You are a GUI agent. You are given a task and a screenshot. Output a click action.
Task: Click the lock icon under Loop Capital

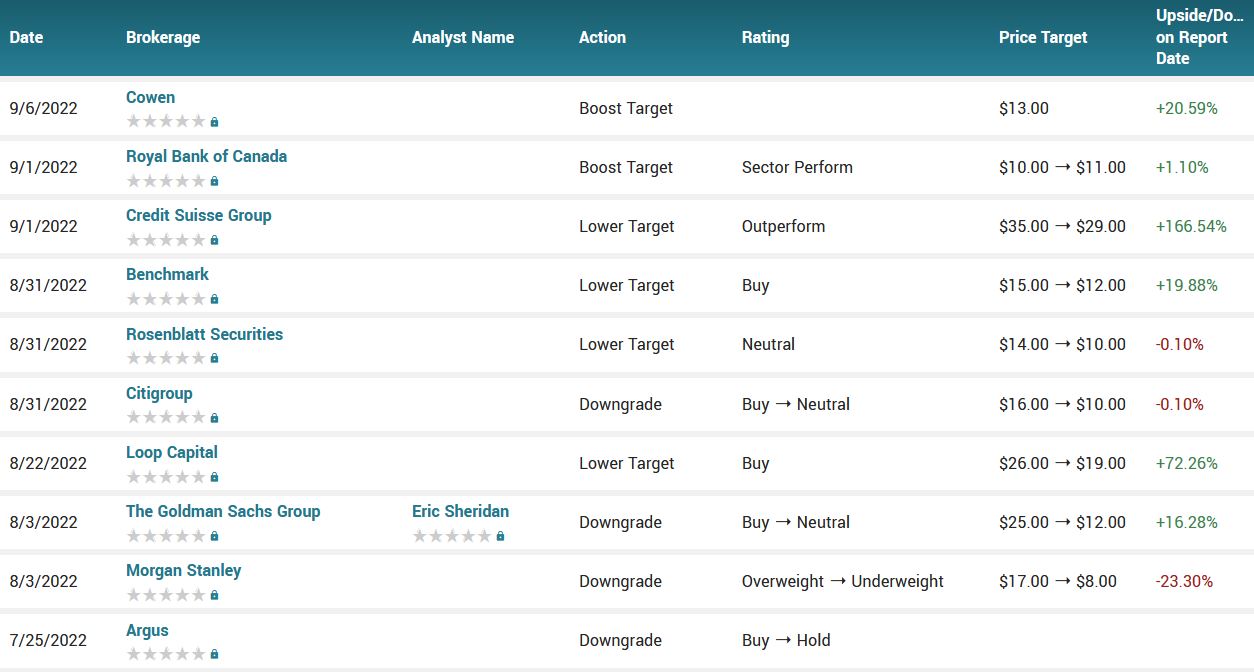tap(214, 477)
